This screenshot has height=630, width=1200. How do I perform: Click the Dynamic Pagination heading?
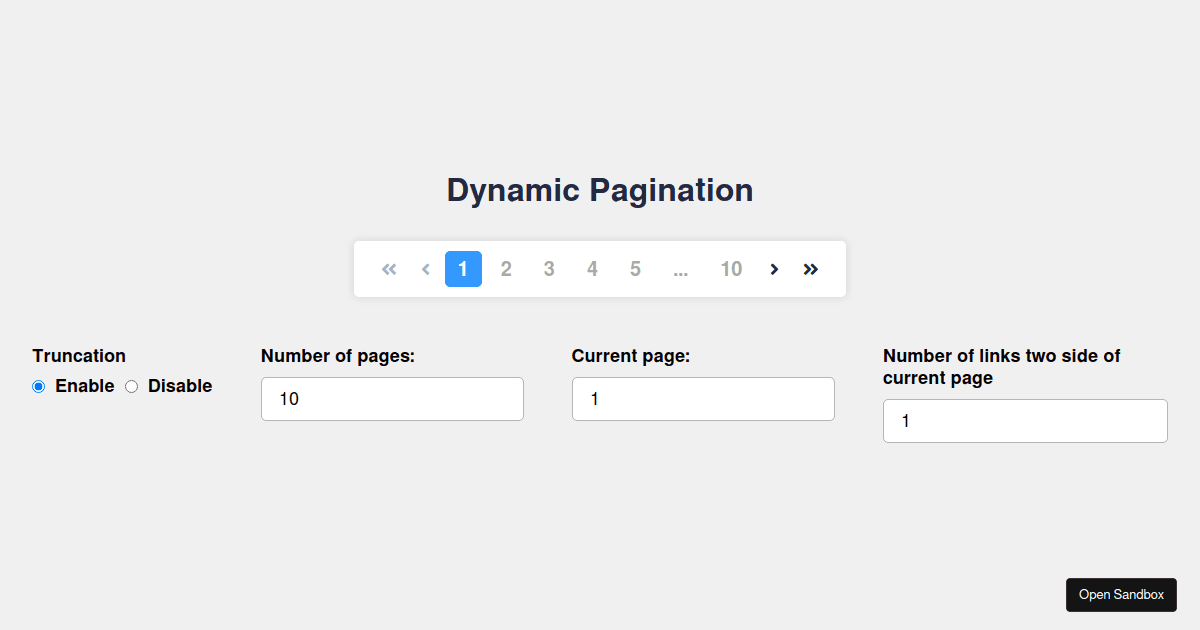600,190
